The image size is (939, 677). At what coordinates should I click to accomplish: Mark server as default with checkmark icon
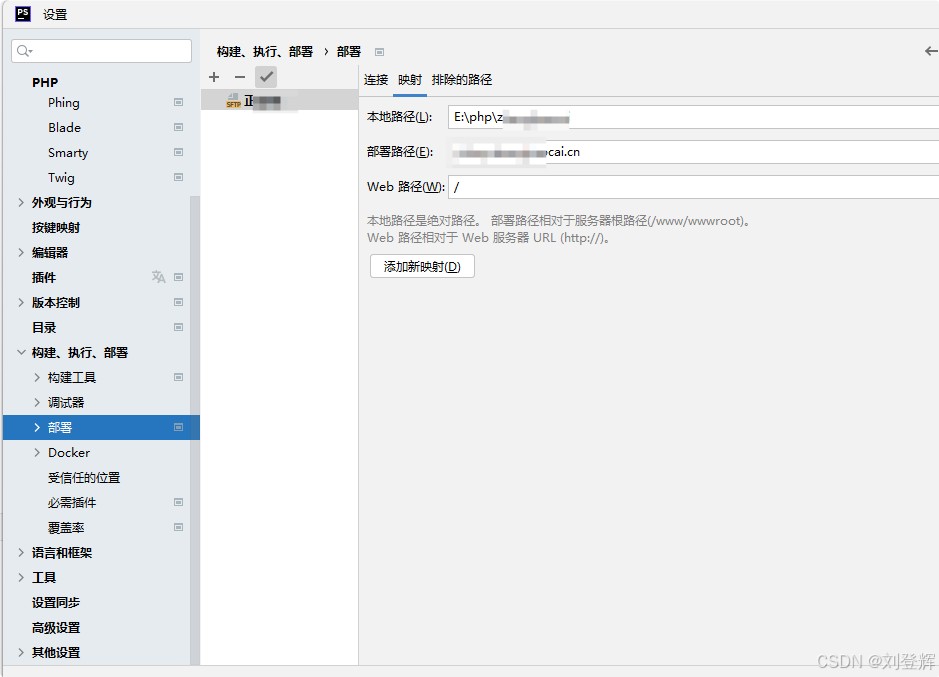point(266,77)
